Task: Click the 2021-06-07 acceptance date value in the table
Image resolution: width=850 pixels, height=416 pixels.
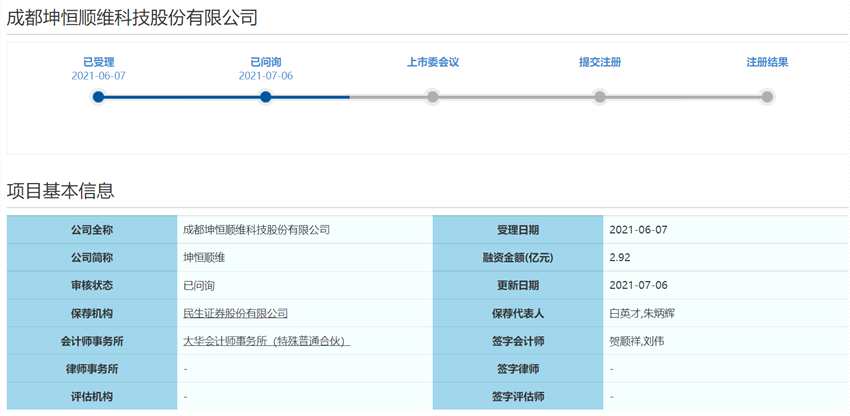Action: 638,230
